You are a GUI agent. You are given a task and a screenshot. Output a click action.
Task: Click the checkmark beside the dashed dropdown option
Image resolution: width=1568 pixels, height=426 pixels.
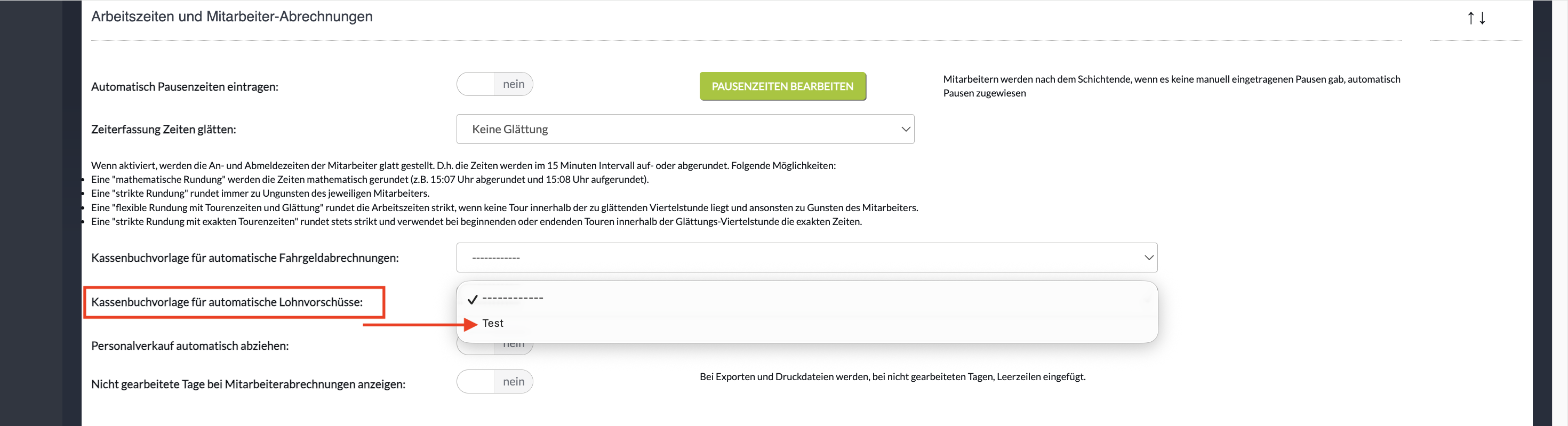(473, 300)
